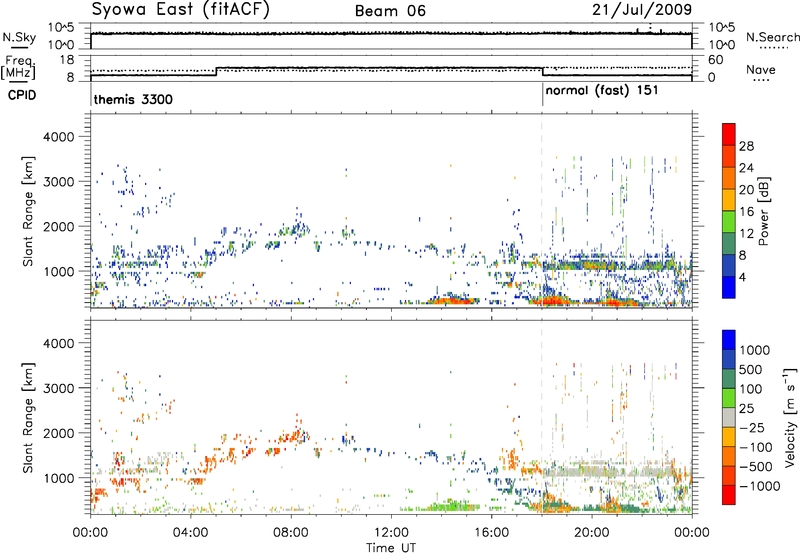This screenshot has width=800, height=554.
Task: Pick the grey -25 to 25 Velocity segment
Action: [729, 417]
